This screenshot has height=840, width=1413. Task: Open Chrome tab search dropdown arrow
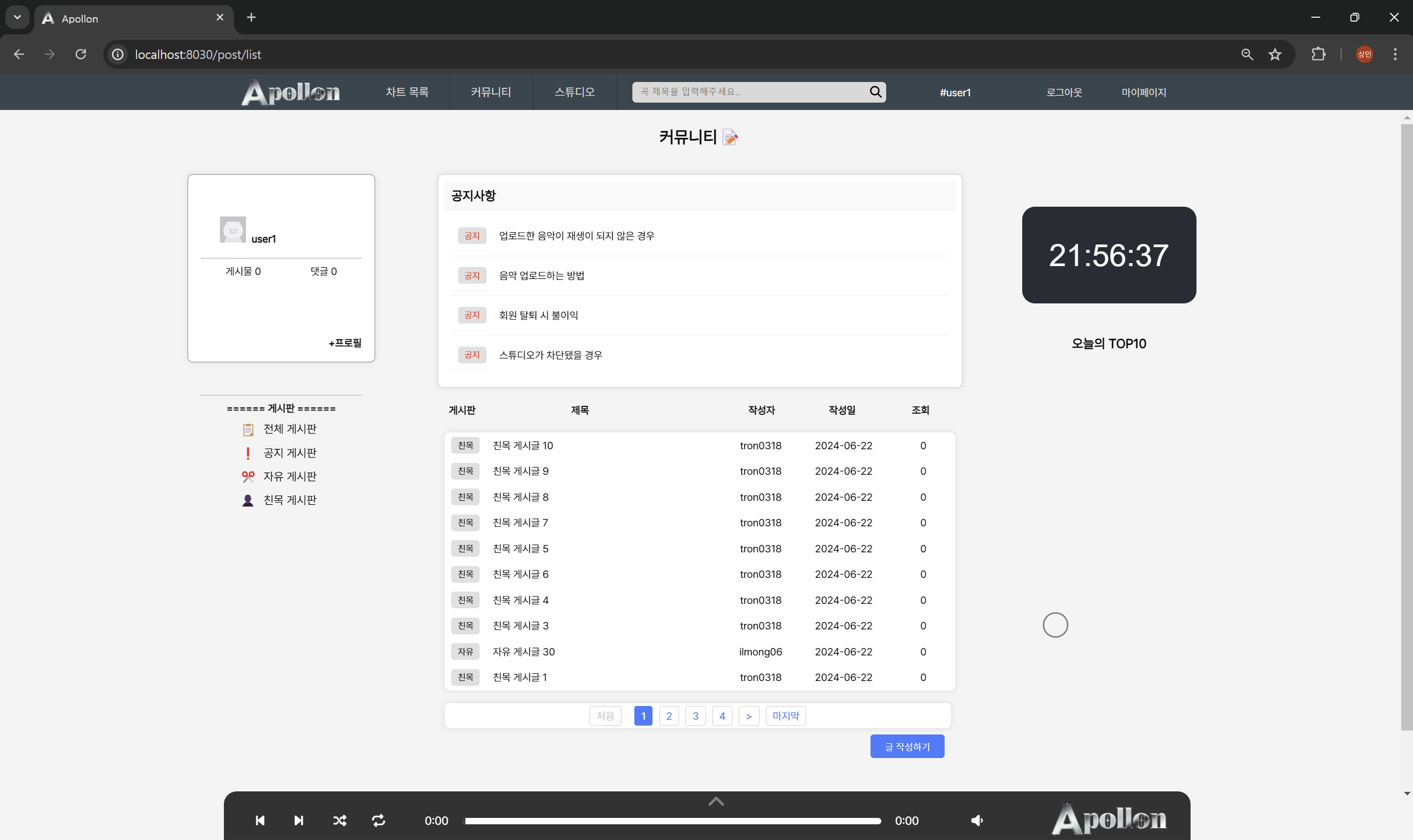click(x=17, y=17)
